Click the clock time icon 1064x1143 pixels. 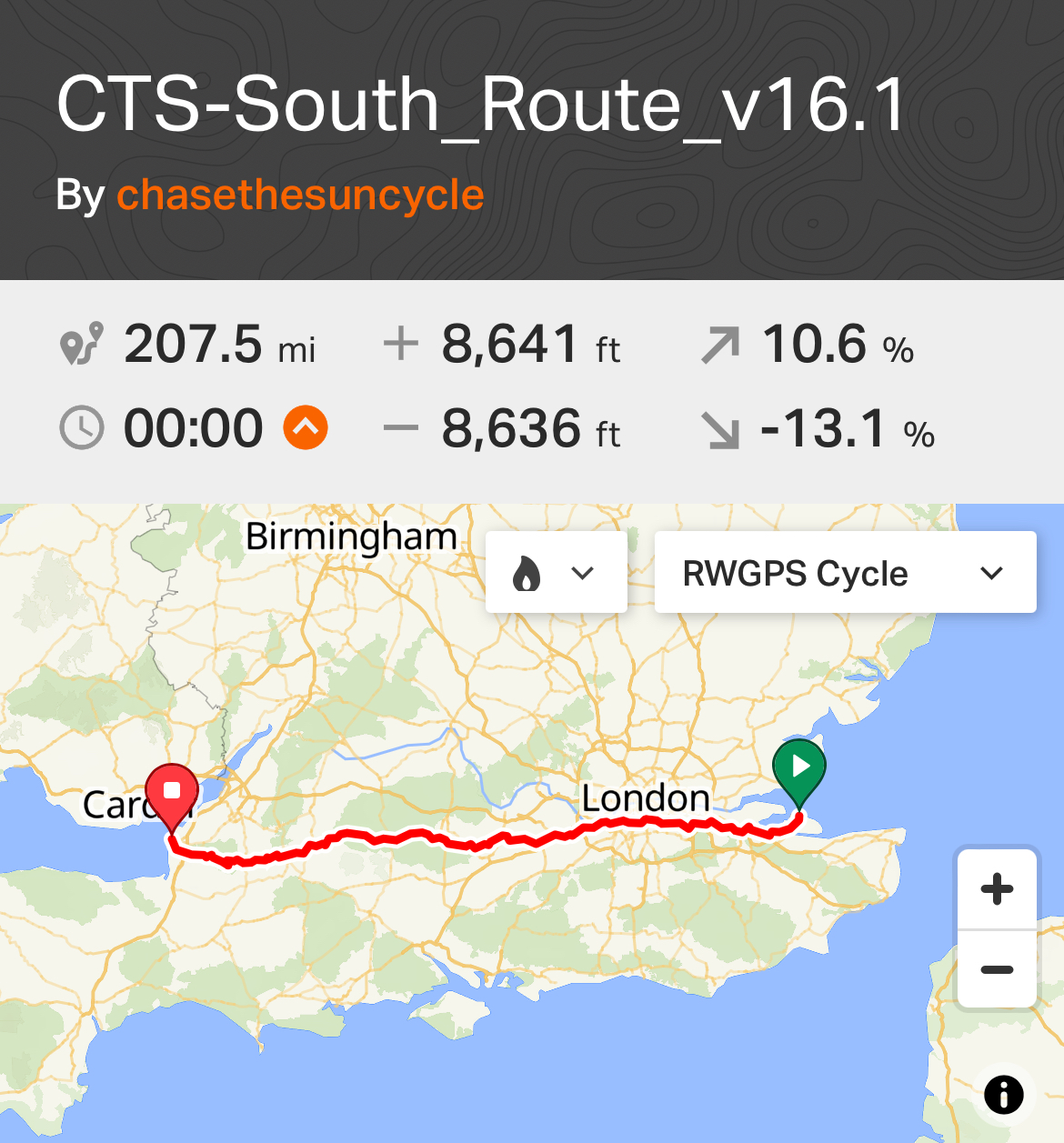click(82, 428)
